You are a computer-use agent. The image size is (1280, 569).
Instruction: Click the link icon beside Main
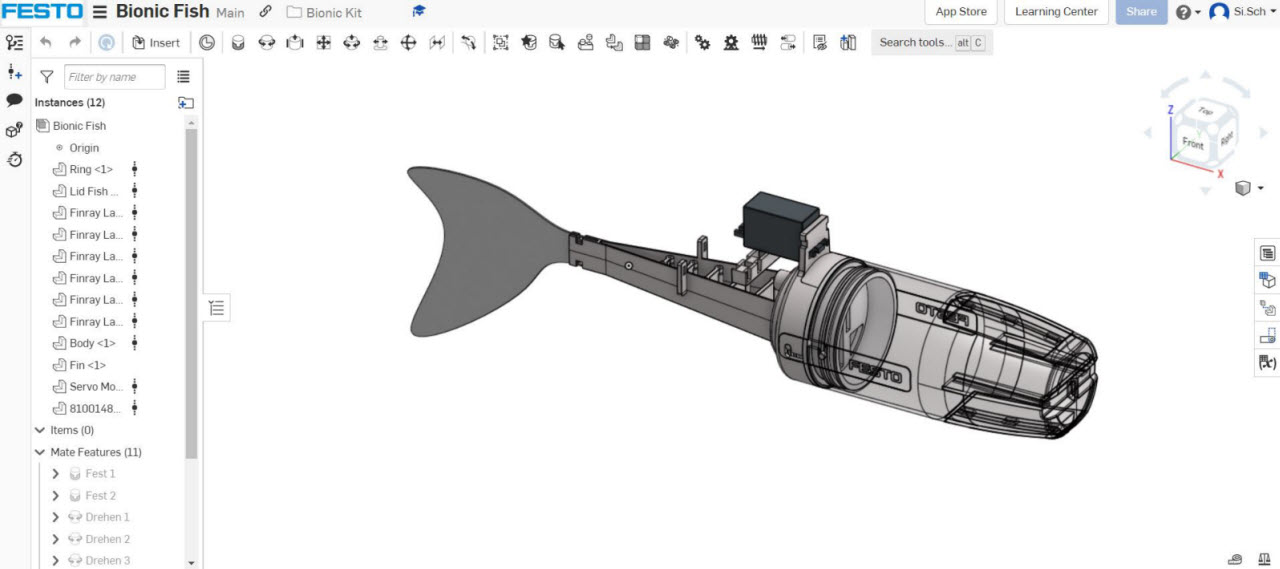point(265,12)
